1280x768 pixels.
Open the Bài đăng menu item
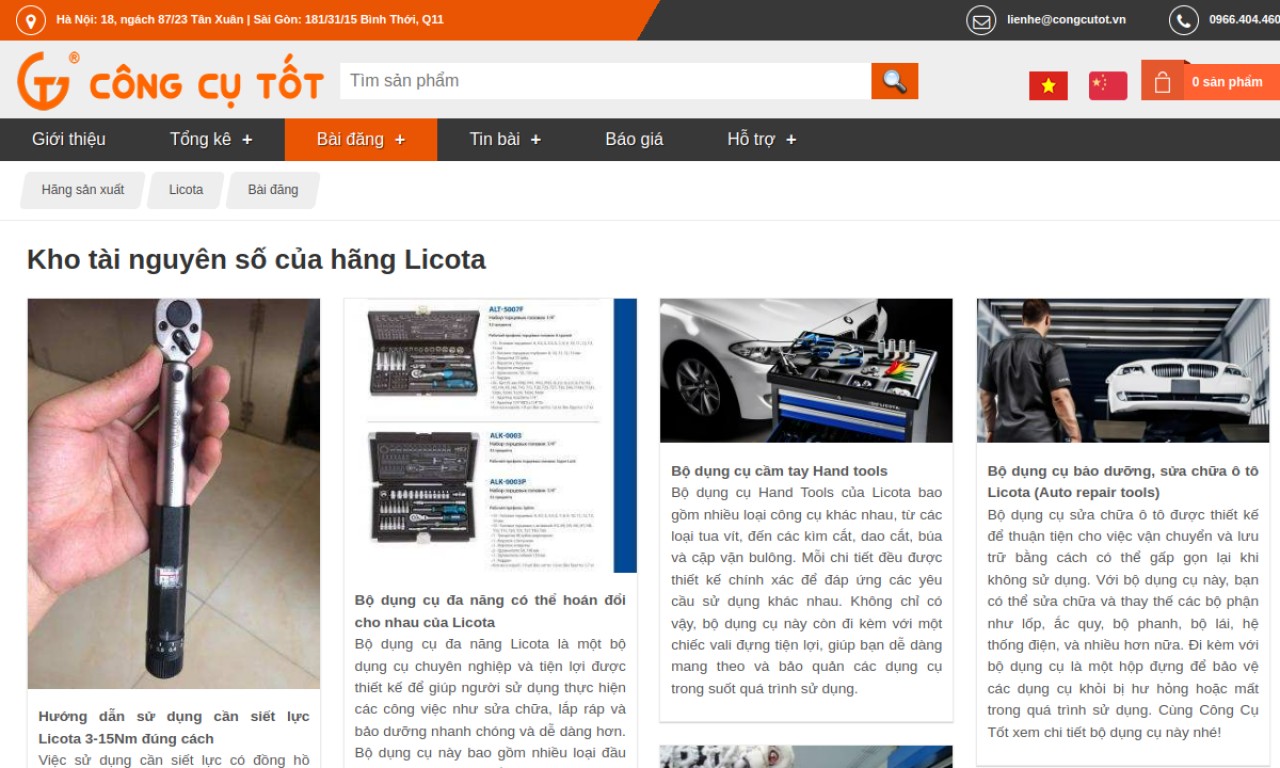[350, 139]
